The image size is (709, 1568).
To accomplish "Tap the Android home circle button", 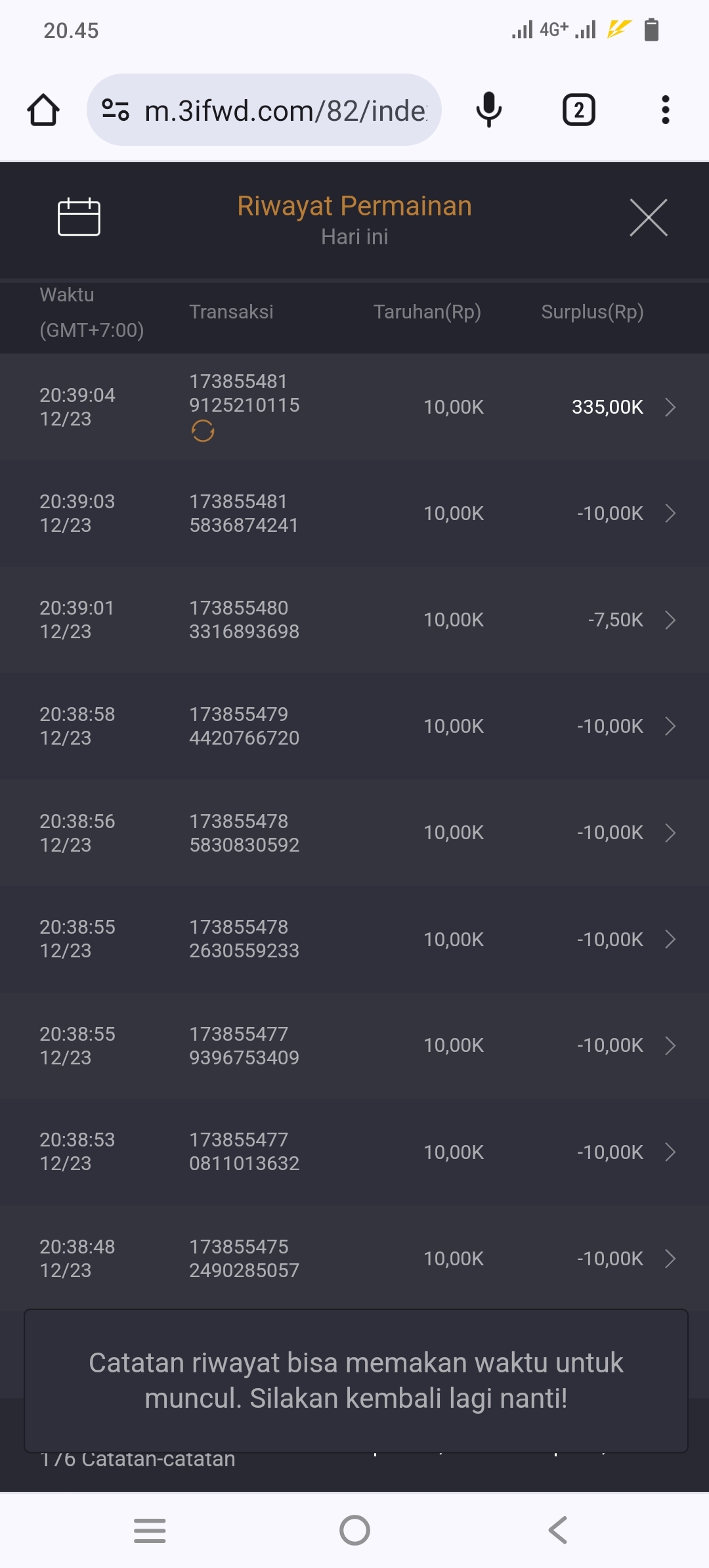I will pos(354,1530).
